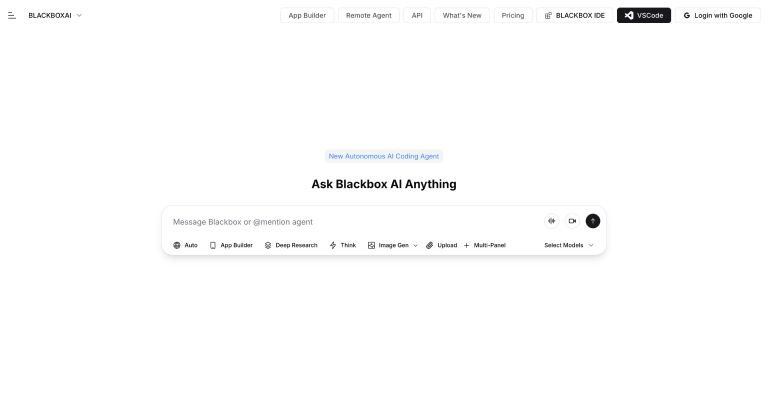Sign in with Login with Google
This screenshot has width=768, height=415.
point(718,16)
